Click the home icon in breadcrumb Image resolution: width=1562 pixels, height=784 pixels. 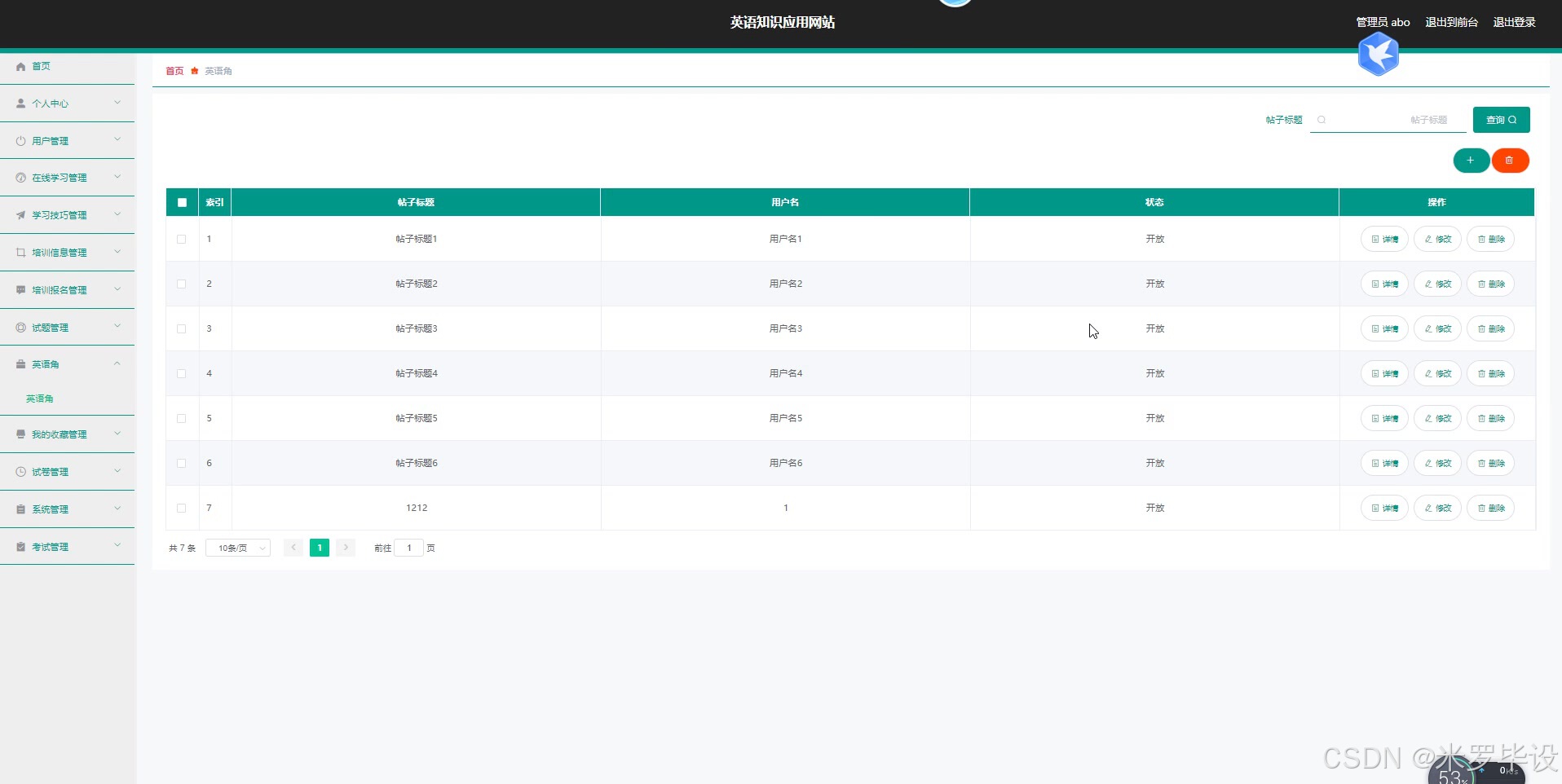195,71
